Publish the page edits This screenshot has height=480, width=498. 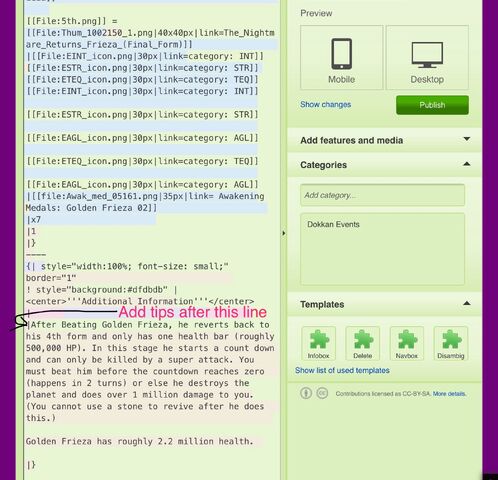432,105
